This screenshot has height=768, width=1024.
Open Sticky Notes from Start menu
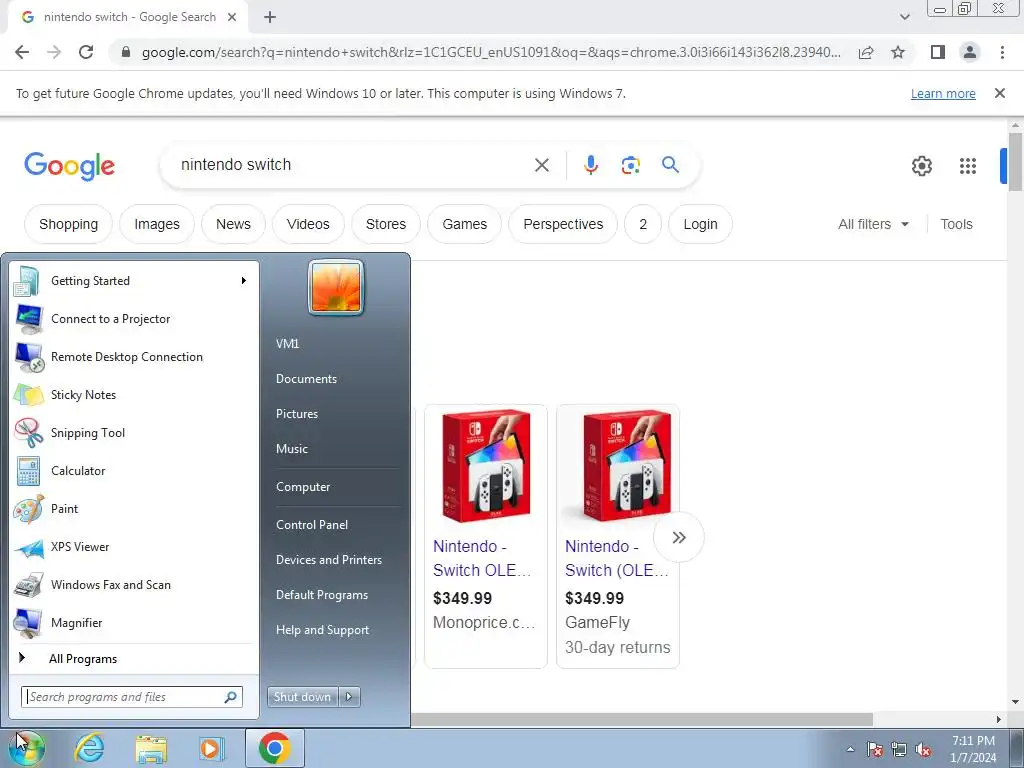(134, 395)
